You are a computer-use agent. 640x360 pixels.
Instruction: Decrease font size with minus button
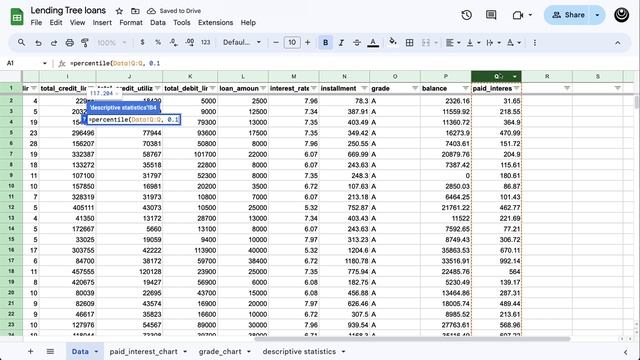tap(276, 42)
